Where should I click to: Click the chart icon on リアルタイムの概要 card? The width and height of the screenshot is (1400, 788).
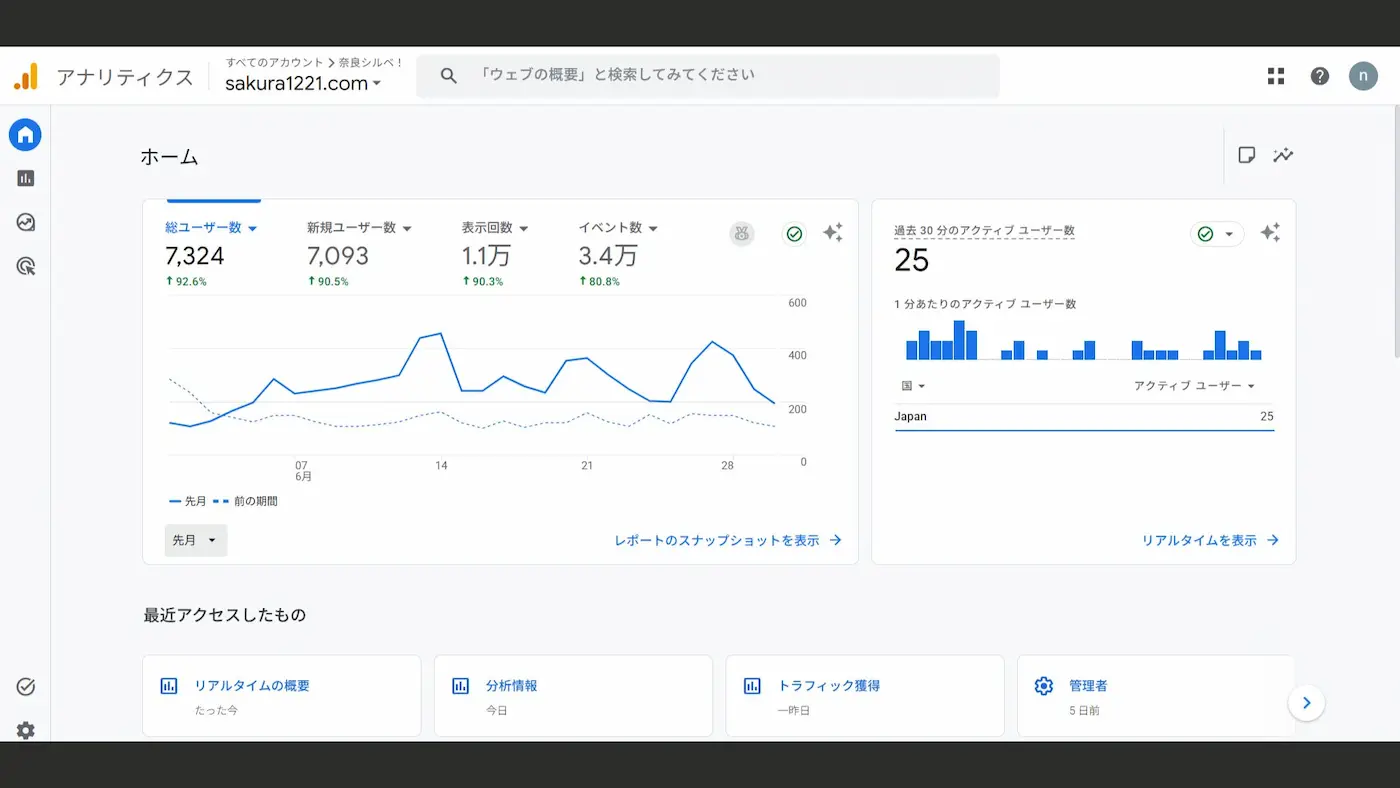click(169, 686)
